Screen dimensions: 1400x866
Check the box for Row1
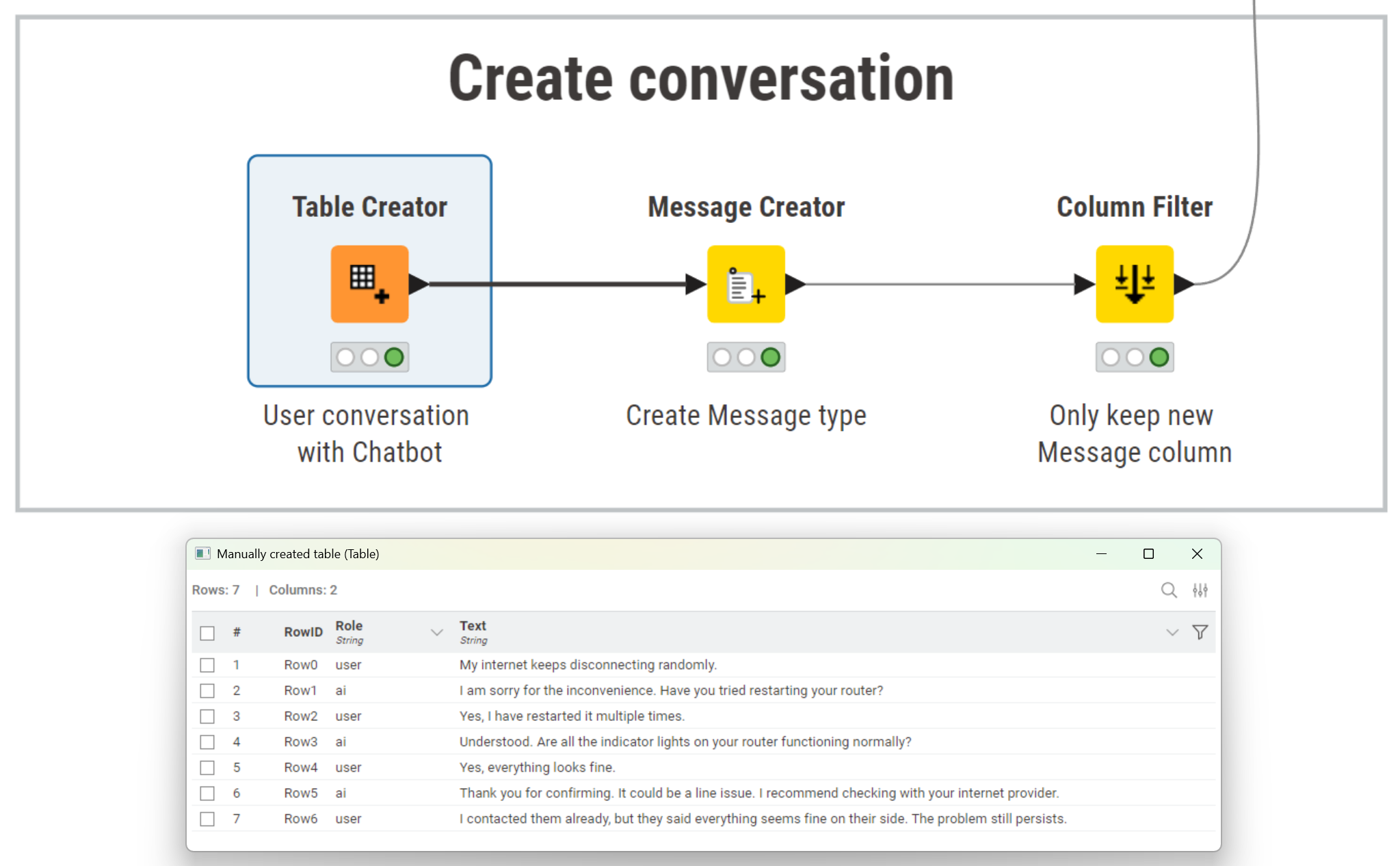pyautogui.click(x=207, y=690)
